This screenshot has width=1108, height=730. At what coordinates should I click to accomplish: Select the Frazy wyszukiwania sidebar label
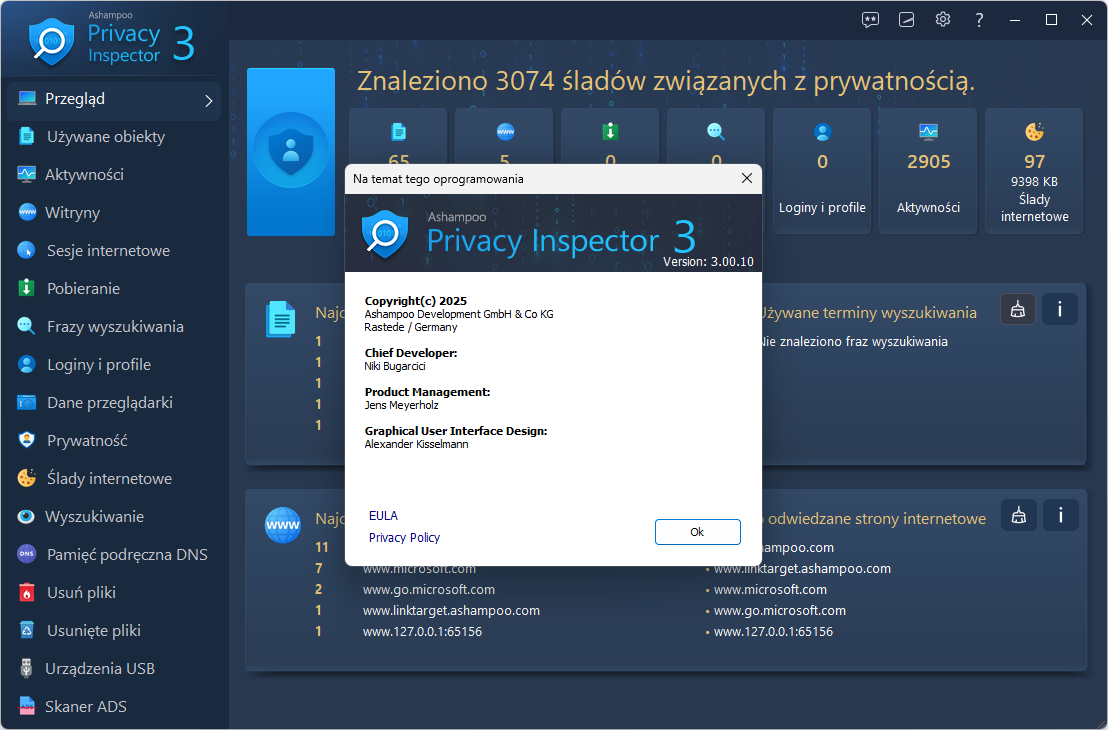pos(115,326)
